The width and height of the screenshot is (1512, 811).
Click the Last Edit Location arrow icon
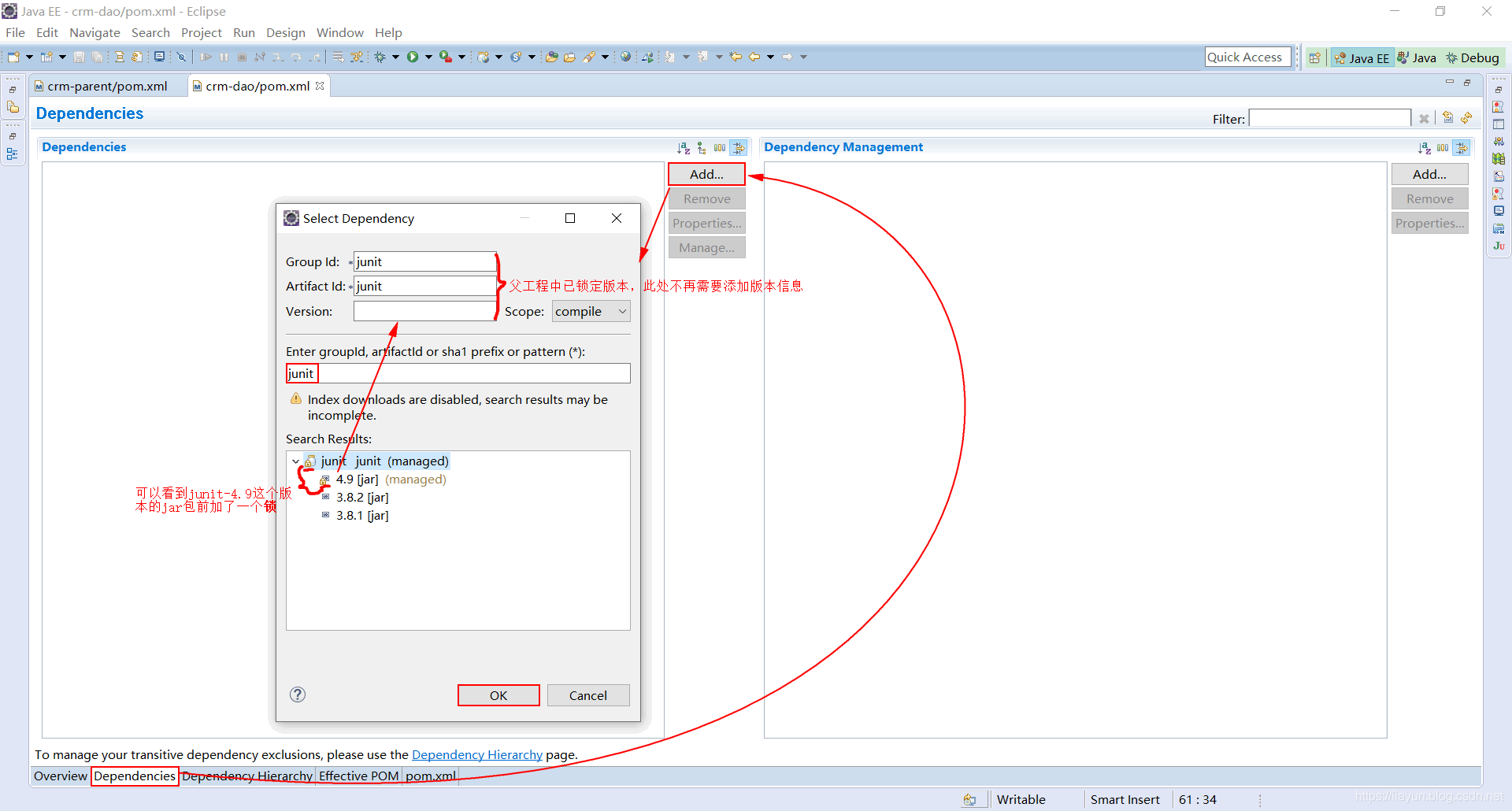tap(736, 57)
